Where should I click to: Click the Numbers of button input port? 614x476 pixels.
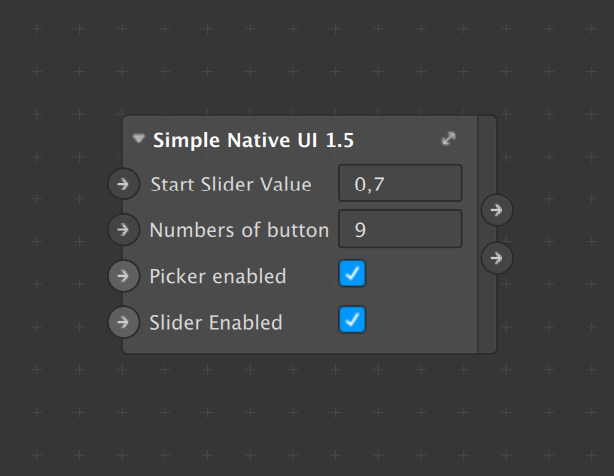tap(123, 230)
